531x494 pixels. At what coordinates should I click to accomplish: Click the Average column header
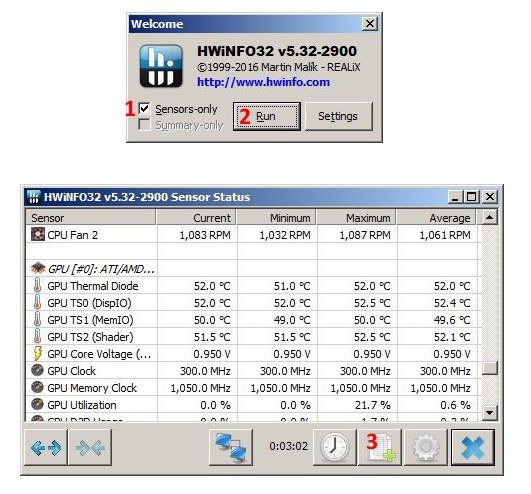tap(436, 218)
